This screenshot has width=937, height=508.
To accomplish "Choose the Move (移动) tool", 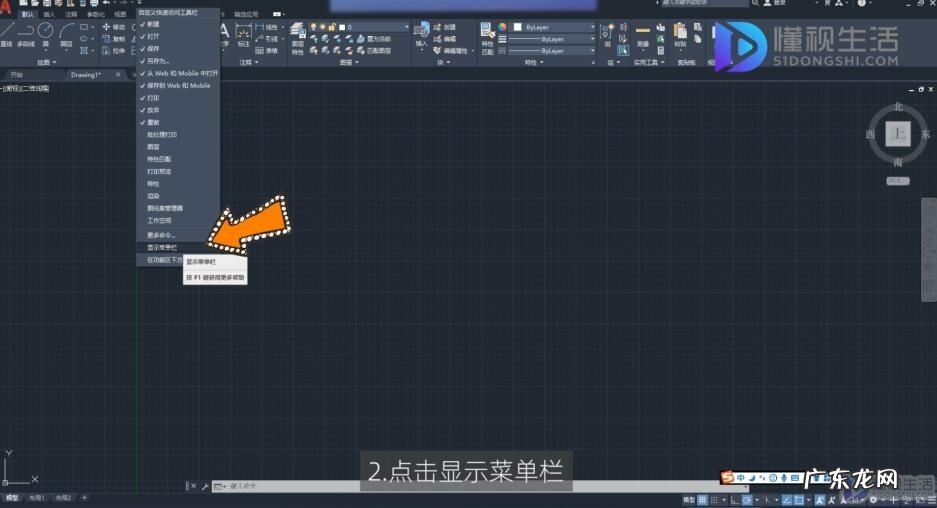I will pyautogui.click(x=114, y=27).
